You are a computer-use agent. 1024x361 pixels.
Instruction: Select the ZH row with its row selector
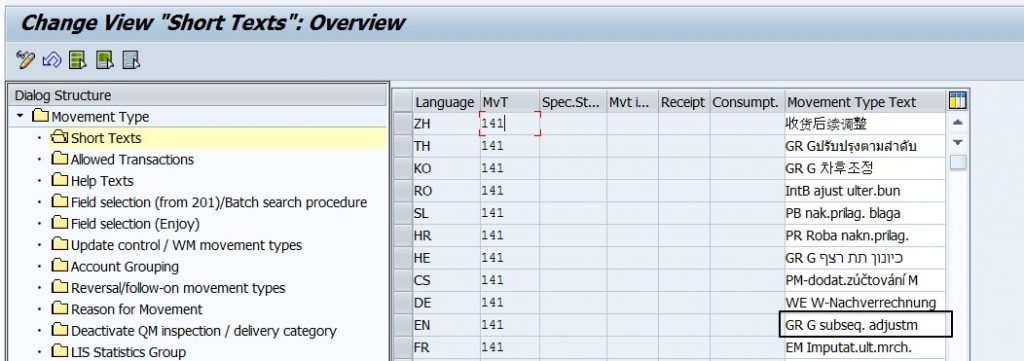(x=403, y=123)
